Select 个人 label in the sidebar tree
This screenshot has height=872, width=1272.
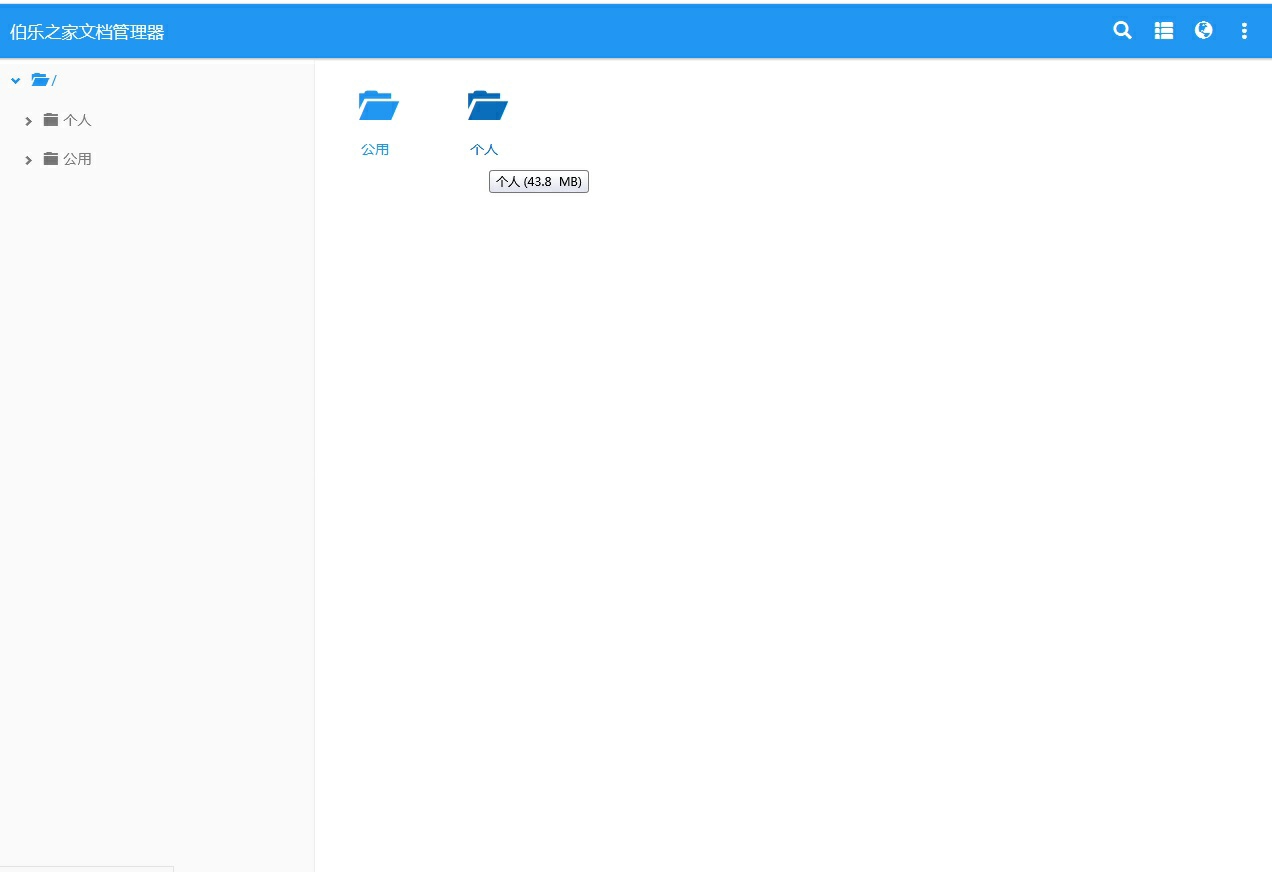77,120
